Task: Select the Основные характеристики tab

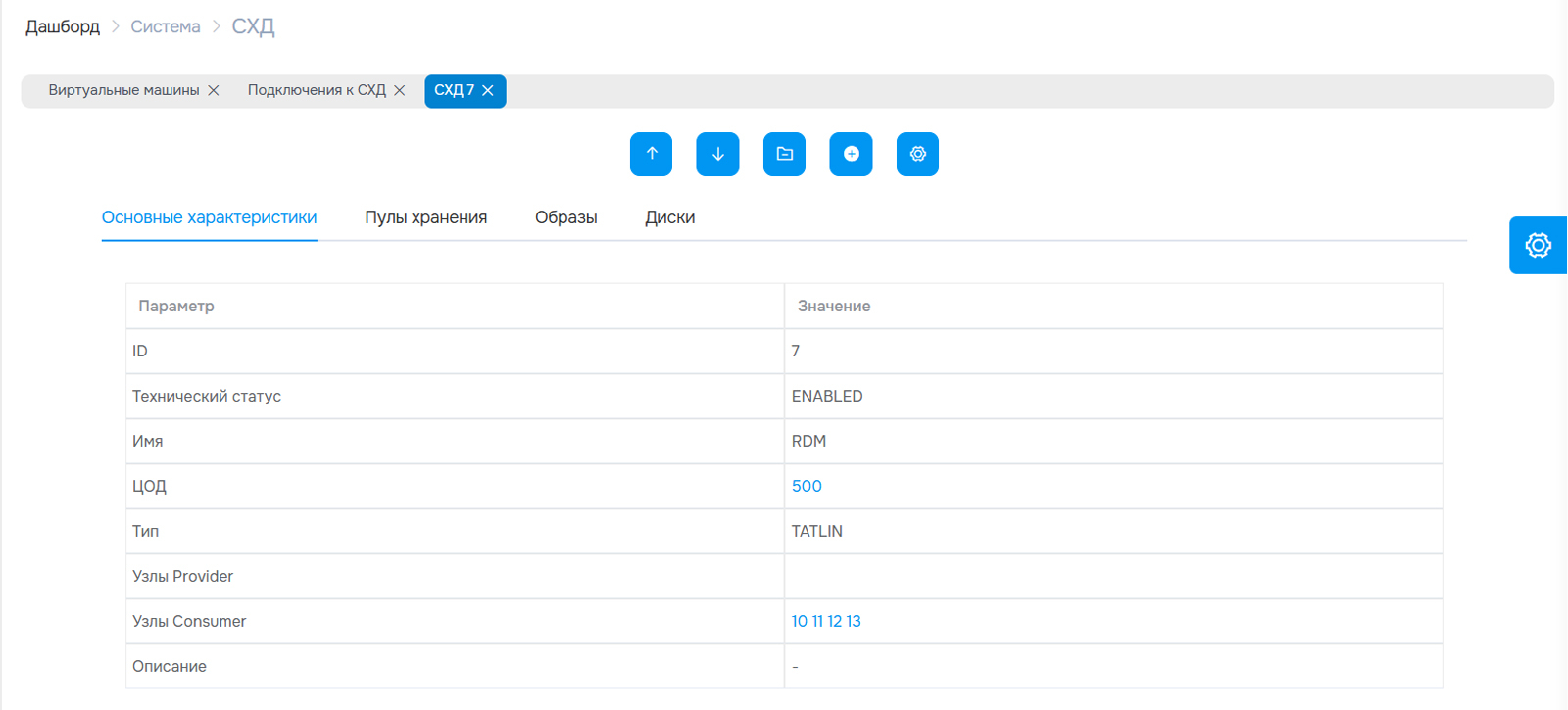Action: point(209,217)
